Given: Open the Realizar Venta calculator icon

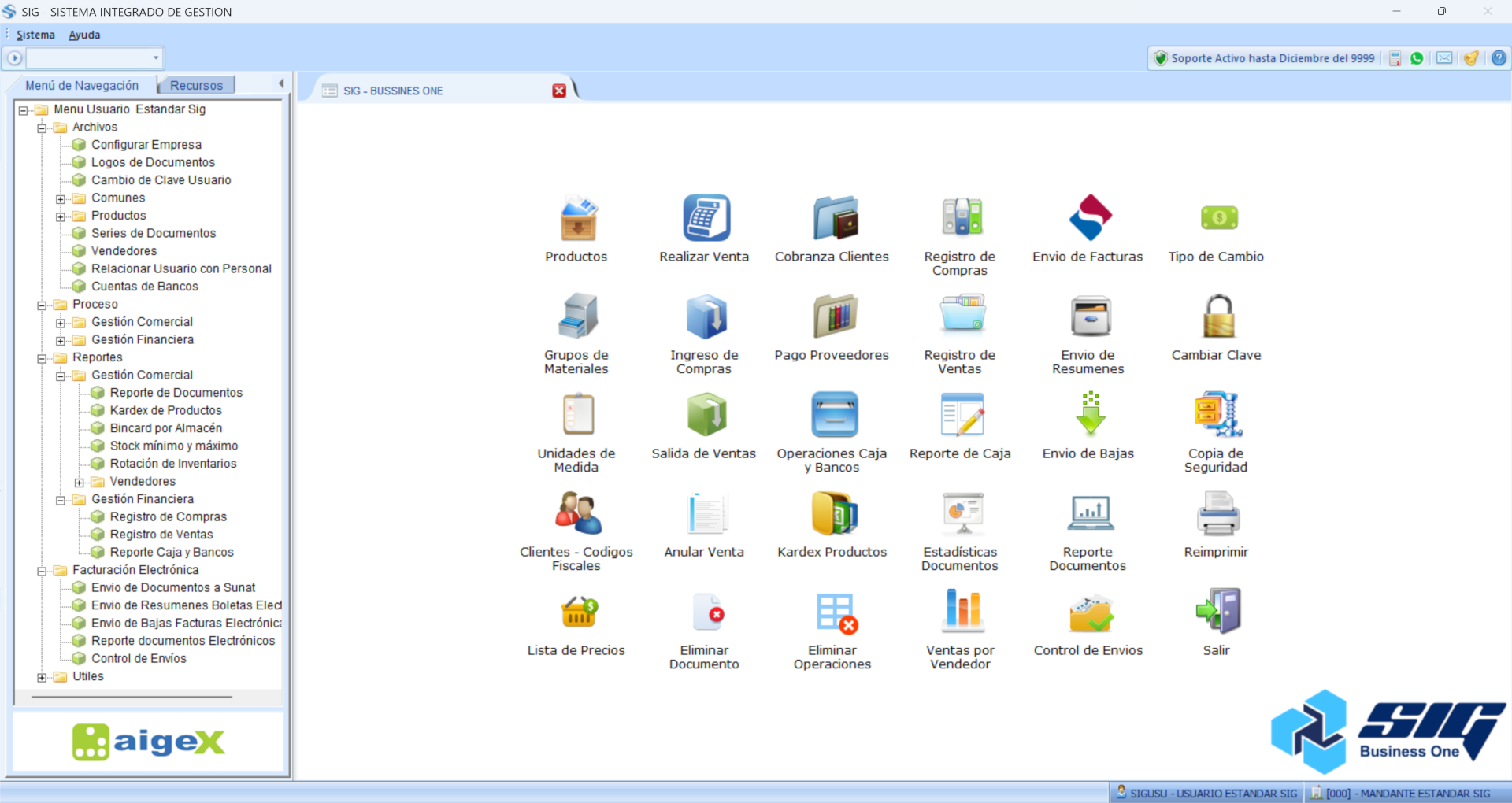Looking at the screenshot, I should pos(706,218).
